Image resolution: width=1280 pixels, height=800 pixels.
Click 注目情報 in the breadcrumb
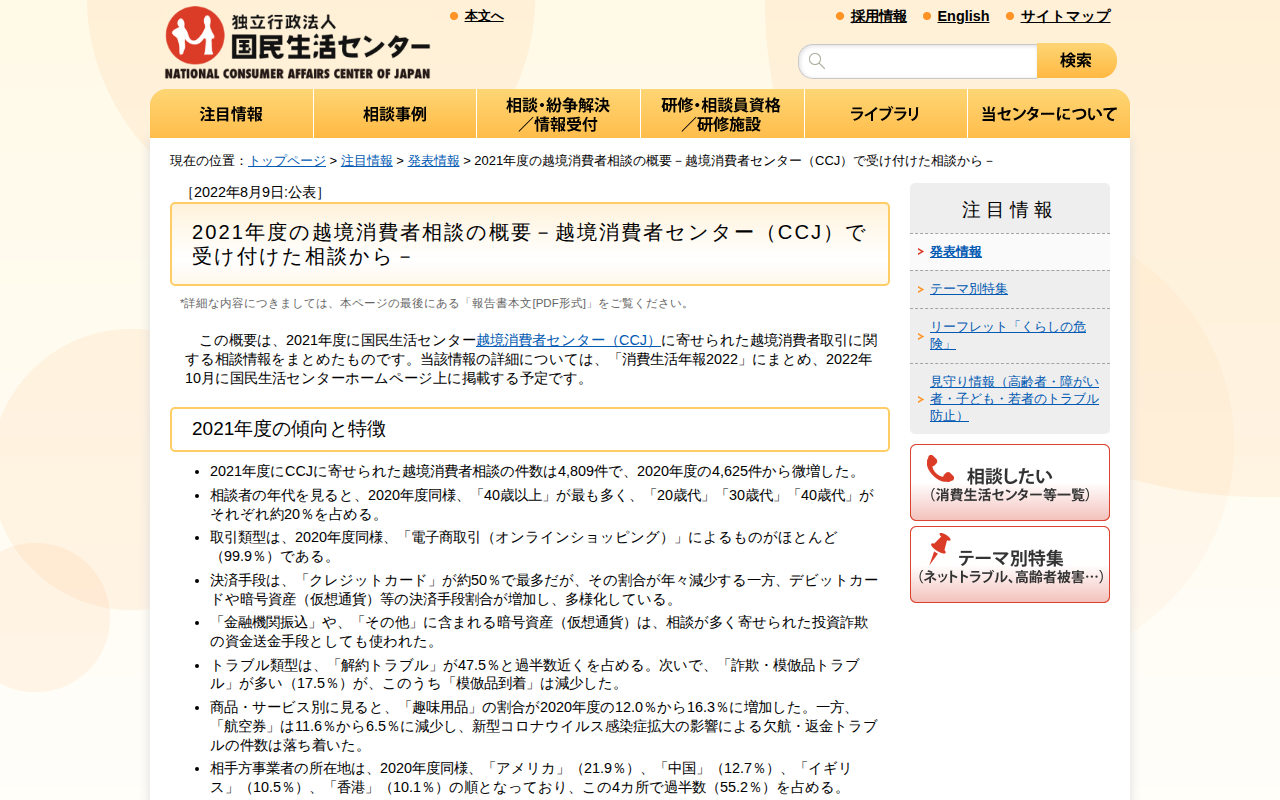367,160
